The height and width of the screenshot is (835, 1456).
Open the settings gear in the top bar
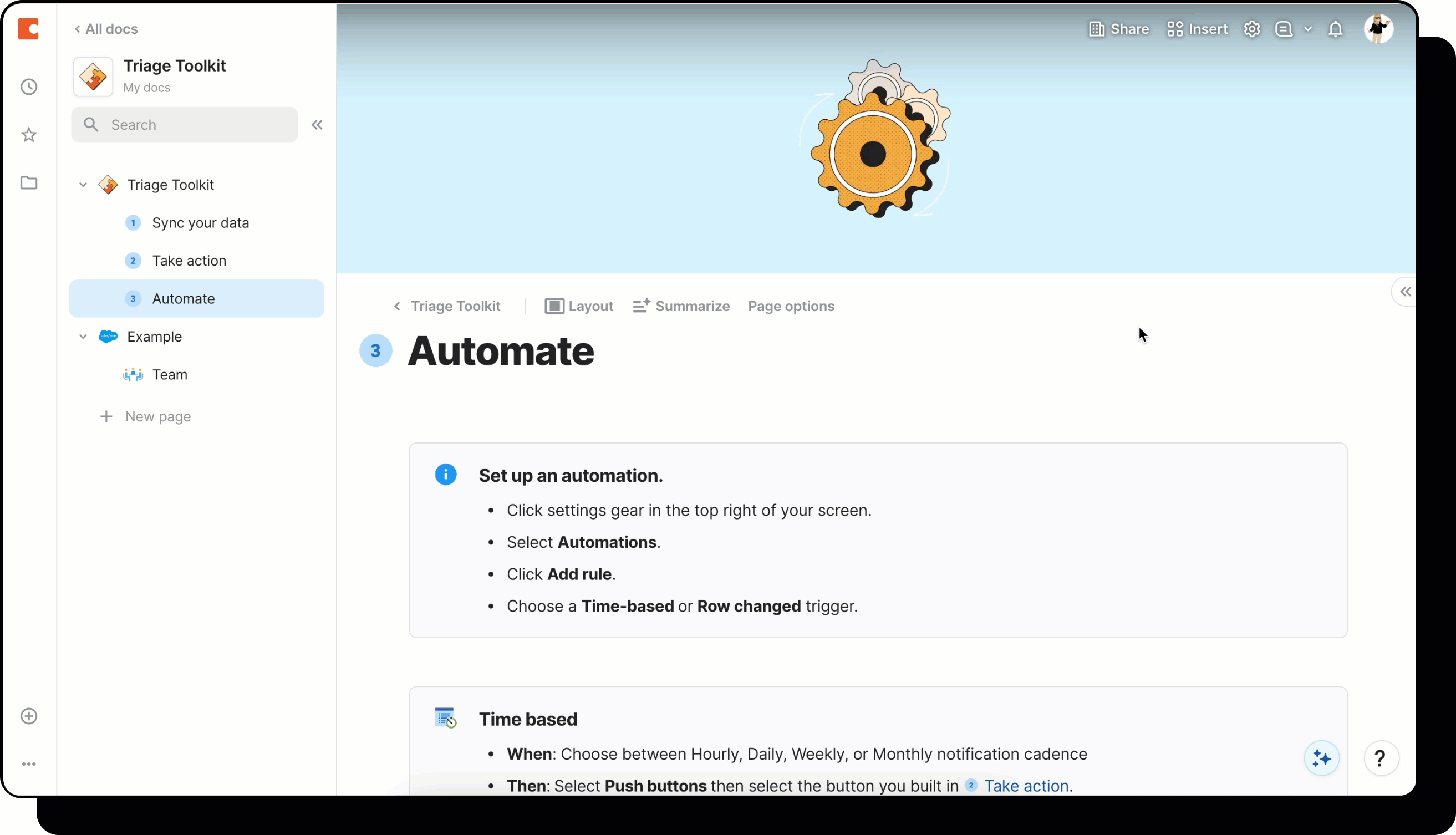pyautogui.click(x=1252, y=28)
